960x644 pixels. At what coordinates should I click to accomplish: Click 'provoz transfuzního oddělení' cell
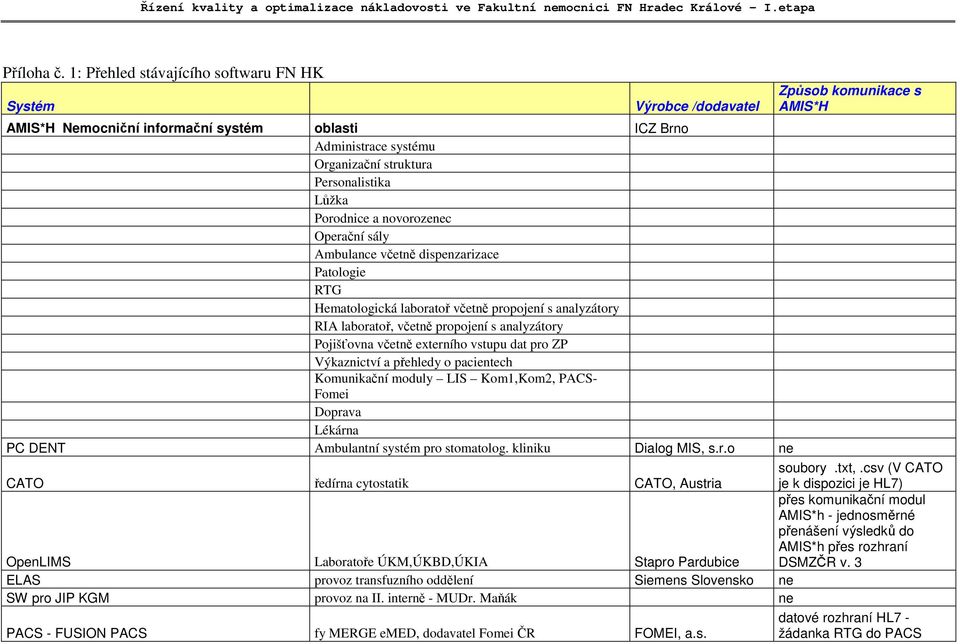click(x=470, y=580)
